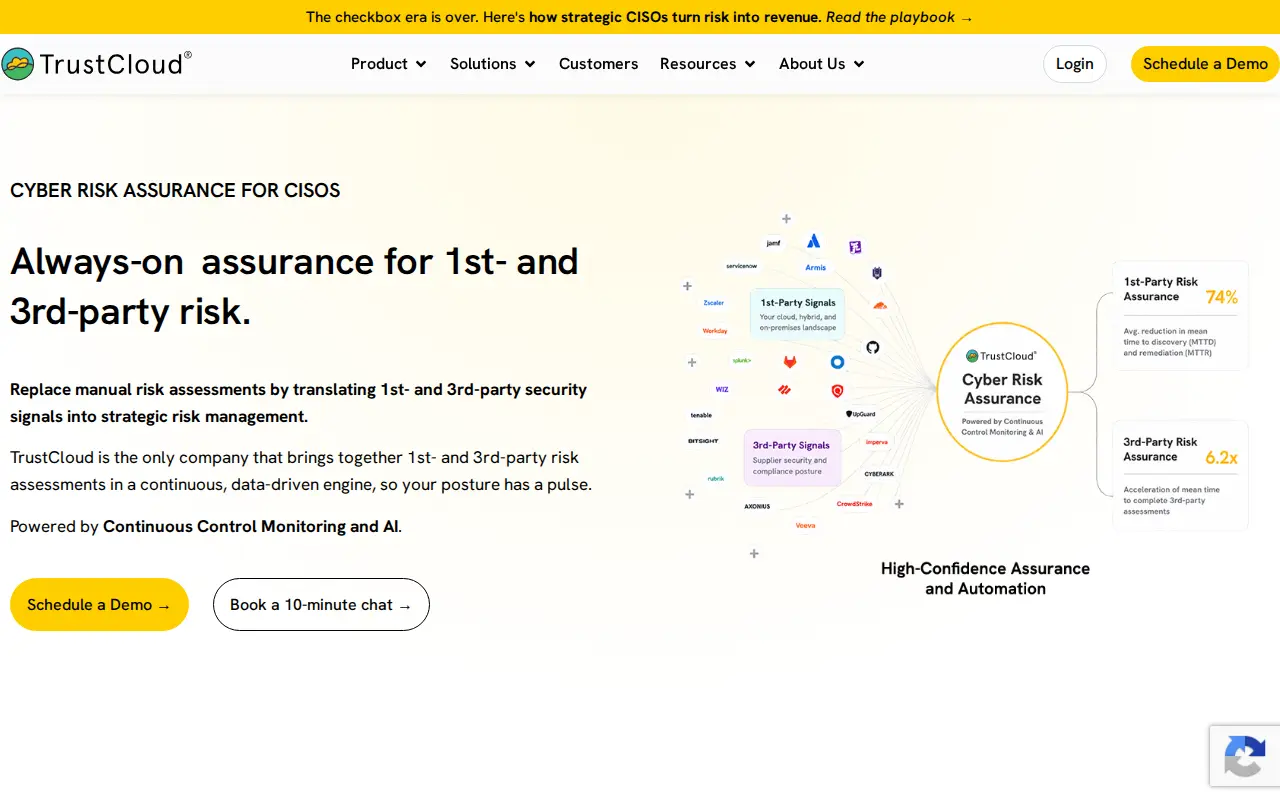Click the hero Schedule a Demo arrow button
The width and height of the screenshot is (1280, 800).
pos(99,605)
